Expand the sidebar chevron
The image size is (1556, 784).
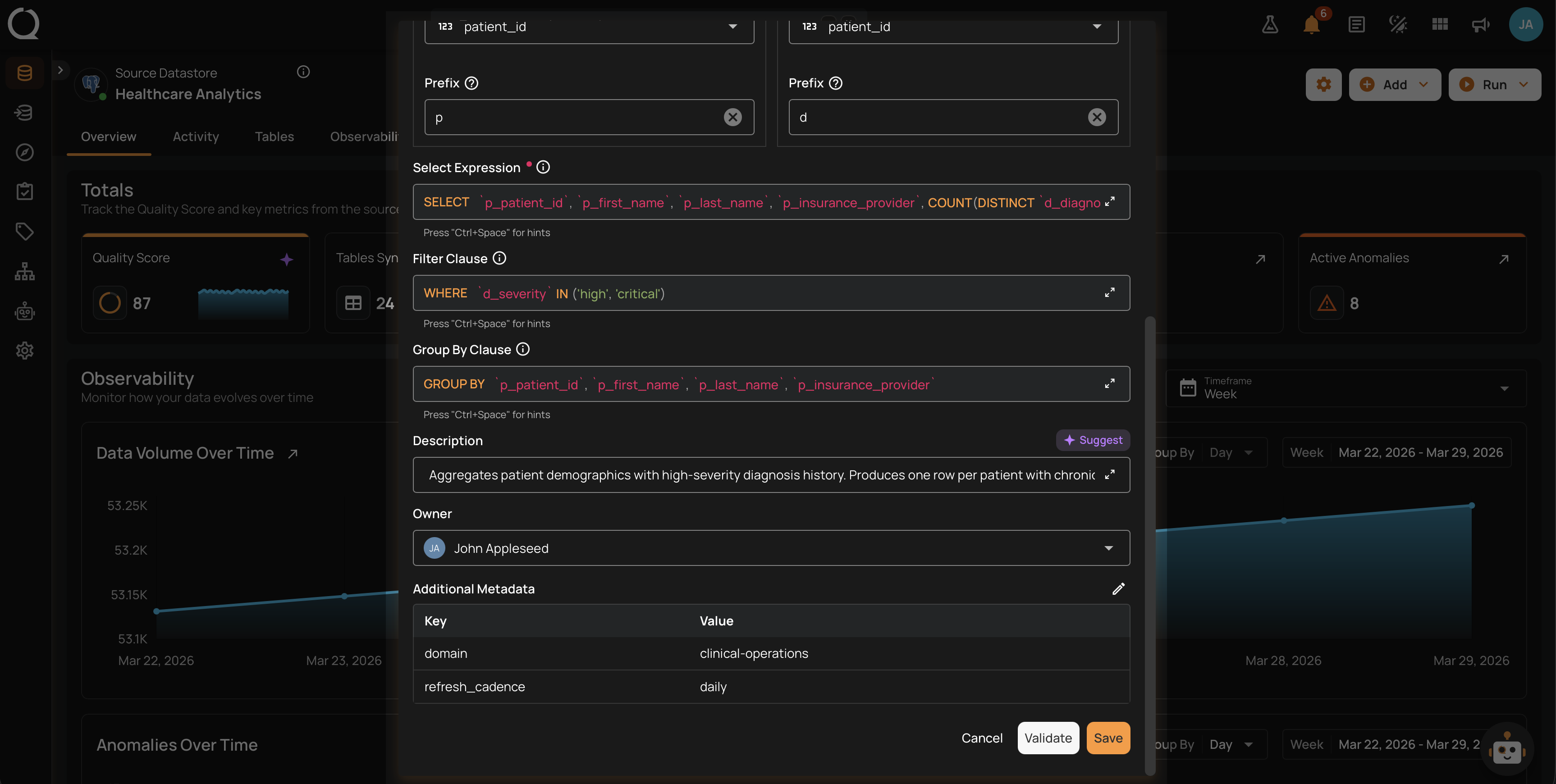click(x=60, y=70)
